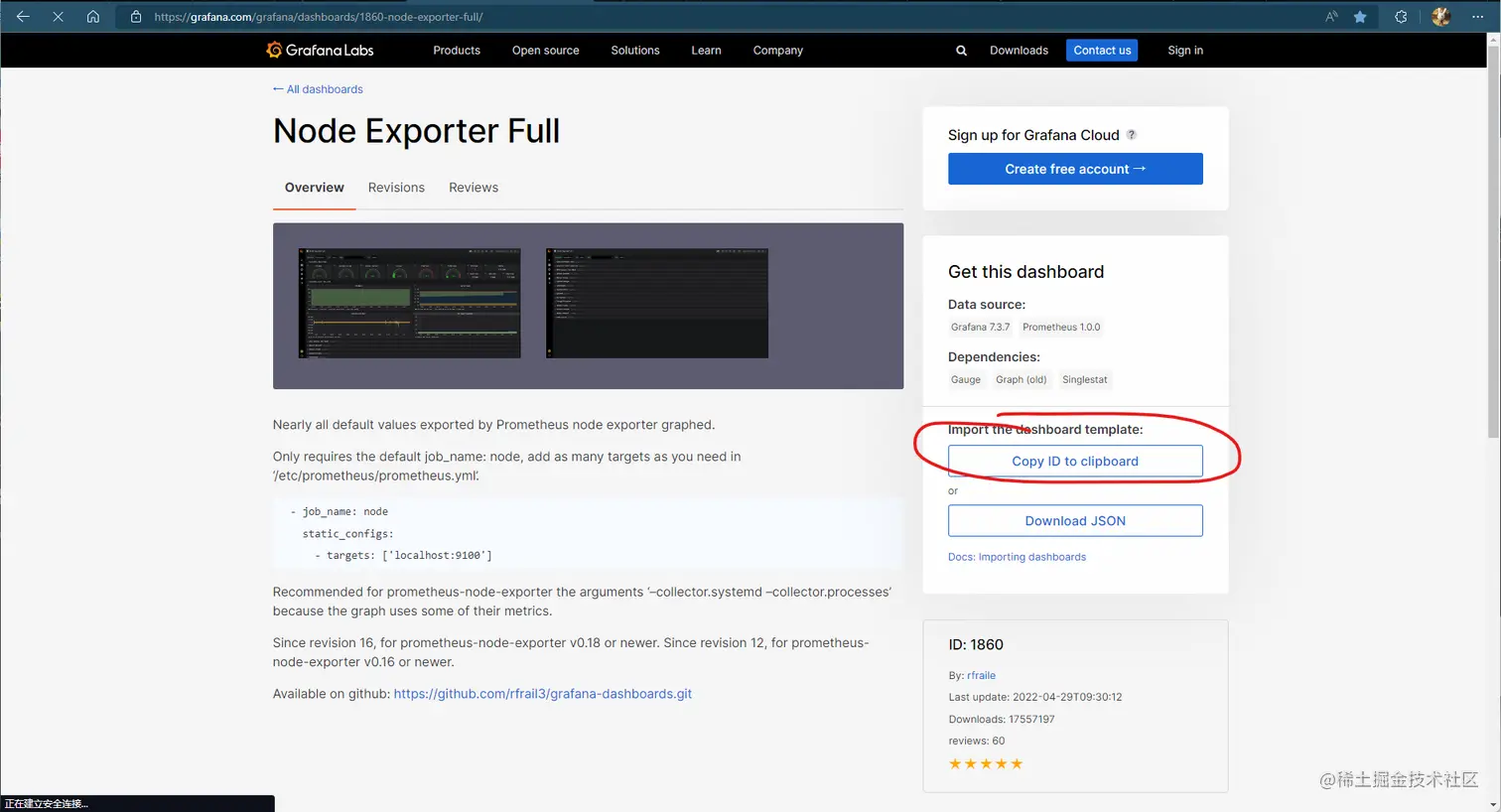This screenshot has height=812, width=1501.
Task: Open the Open source menu
Action: point(545,51)
